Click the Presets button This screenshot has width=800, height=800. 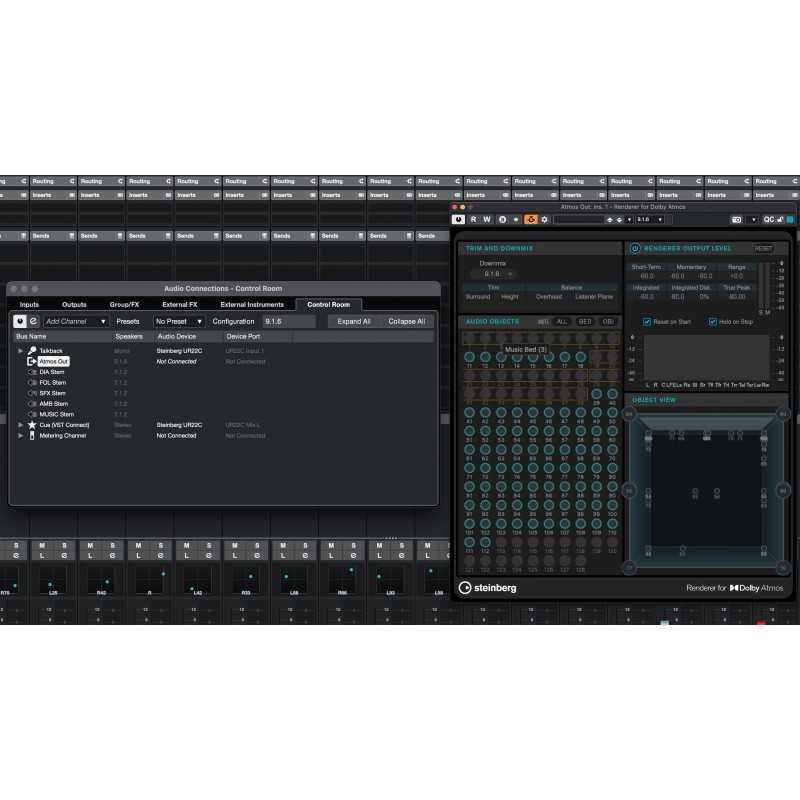click(128, 321)
